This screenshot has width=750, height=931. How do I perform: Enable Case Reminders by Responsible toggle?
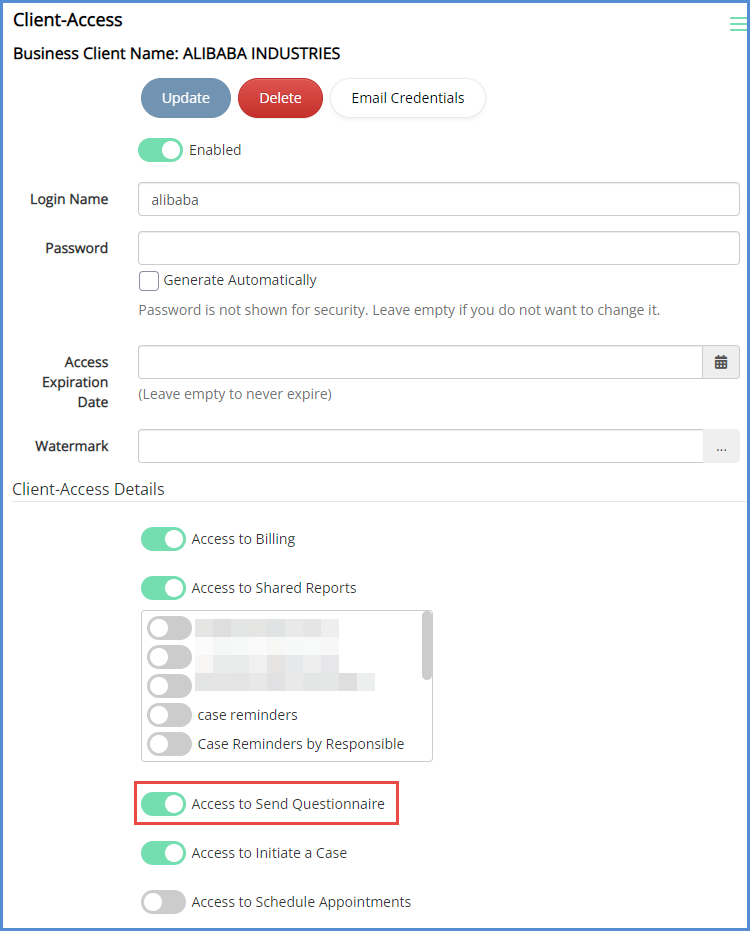pos(170,744)
